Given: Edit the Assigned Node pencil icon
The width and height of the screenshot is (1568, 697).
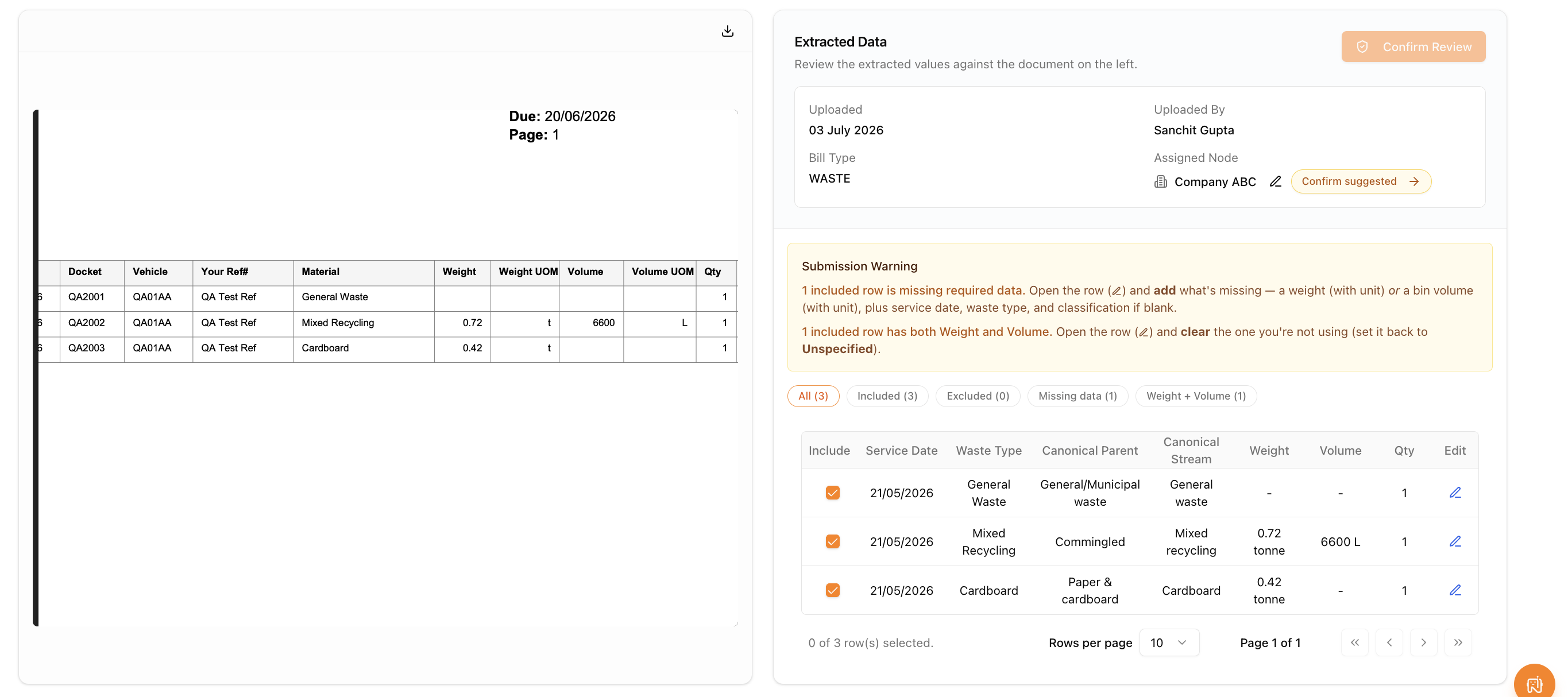Looking at the screenshot, I should coord(1275,181).
